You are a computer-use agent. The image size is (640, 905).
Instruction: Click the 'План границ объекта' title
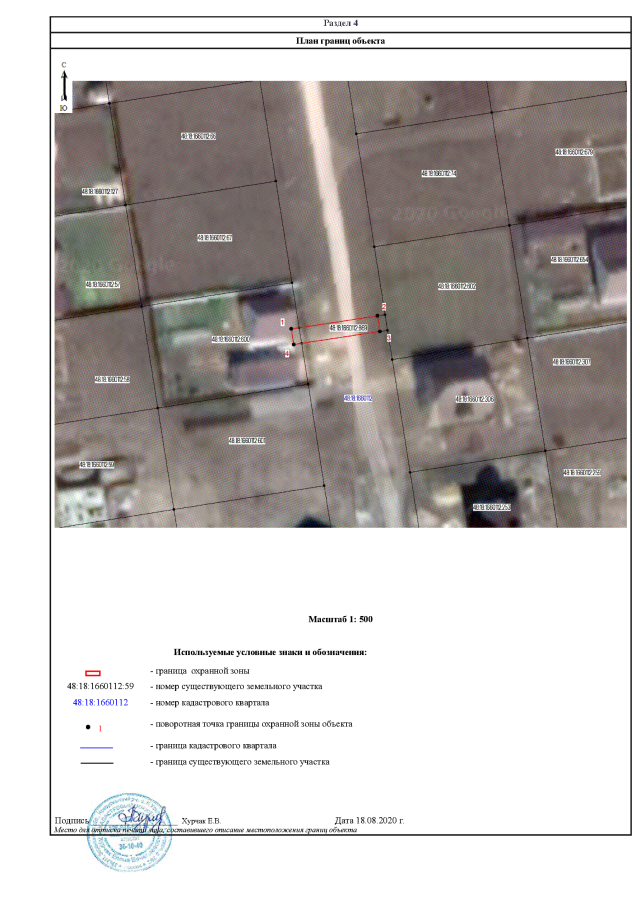click(341, 41)
